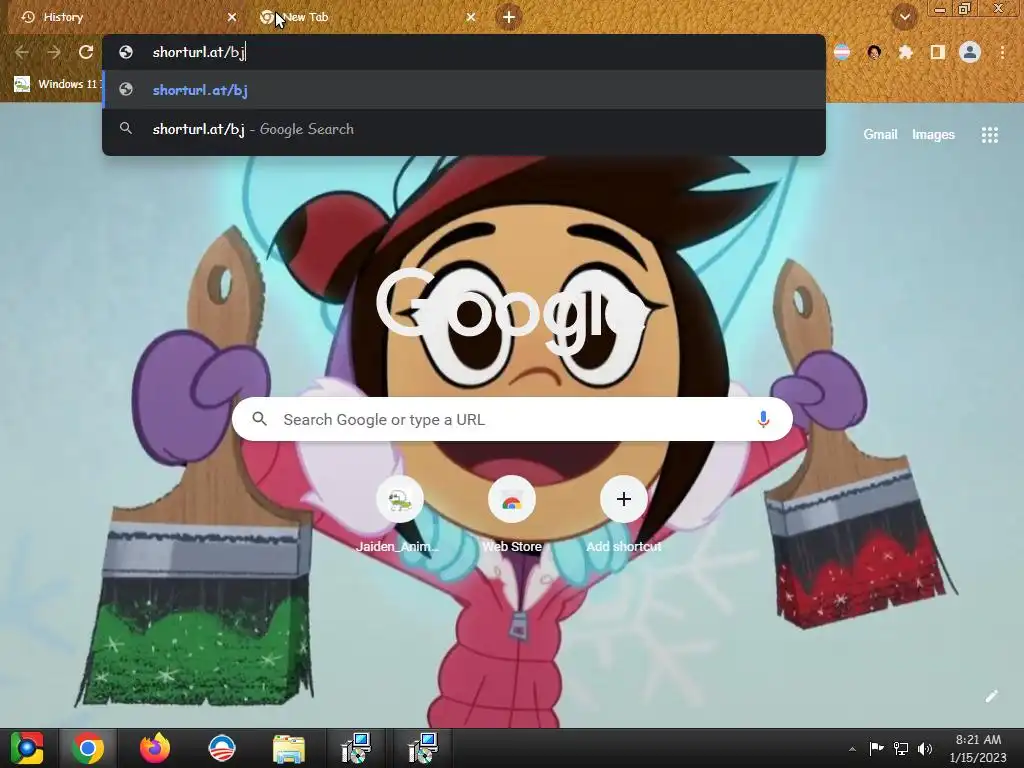The image size is (1024, 768).
Task: Click the globe icon in address bar
Action: coord(126,52)
